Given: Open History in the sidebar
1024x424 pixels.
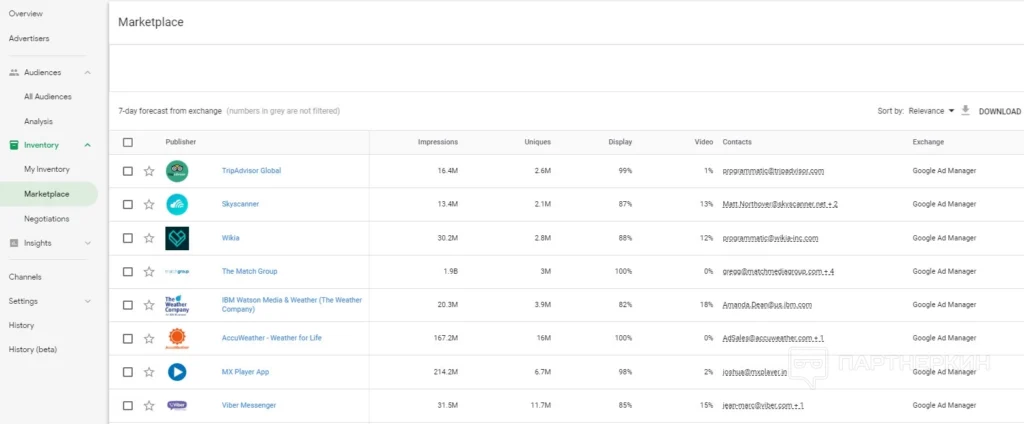Looking at the screenshot, I should [21, 325].
